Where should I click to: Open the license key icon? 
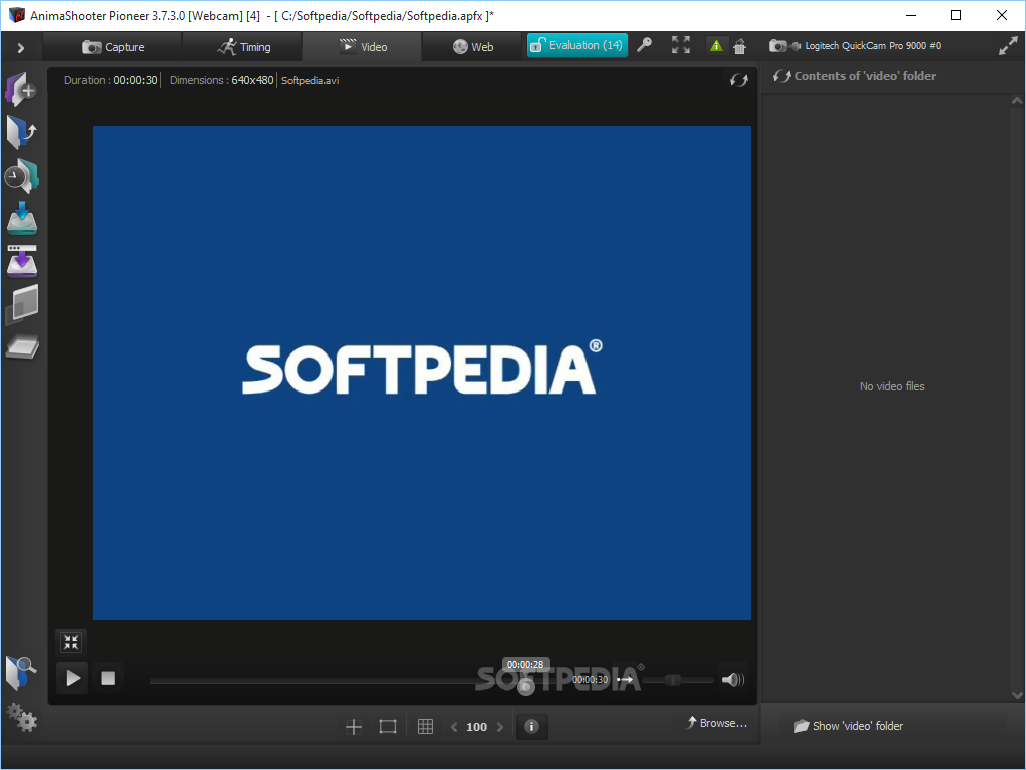click(x=645, y=45)
